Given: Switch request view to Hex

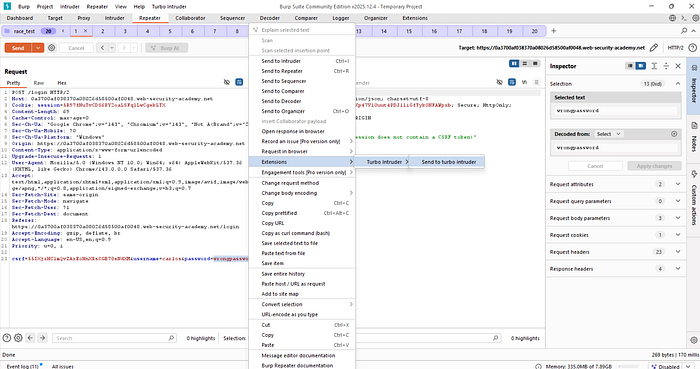Looking at the screenshot, I should pyautogui.click(x=62, y=83).
